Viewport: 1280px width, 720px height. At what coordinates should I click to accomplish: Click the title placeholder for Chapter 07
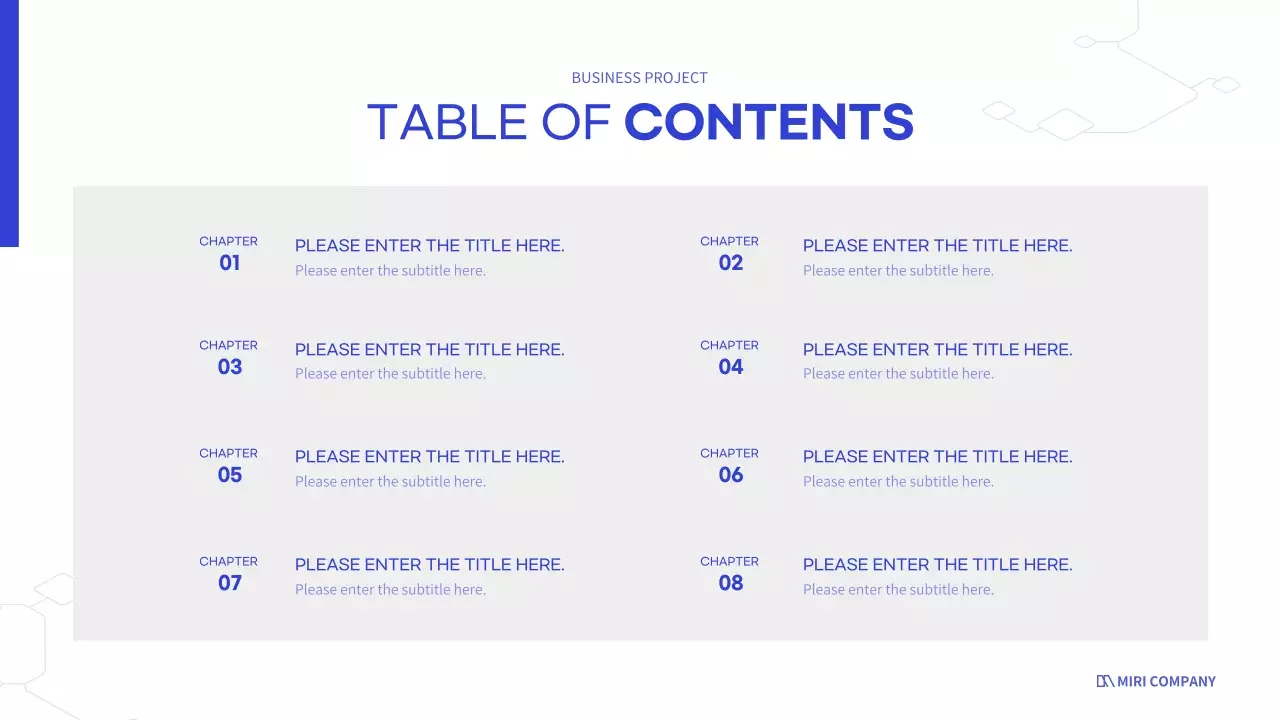tap(429, 565)
